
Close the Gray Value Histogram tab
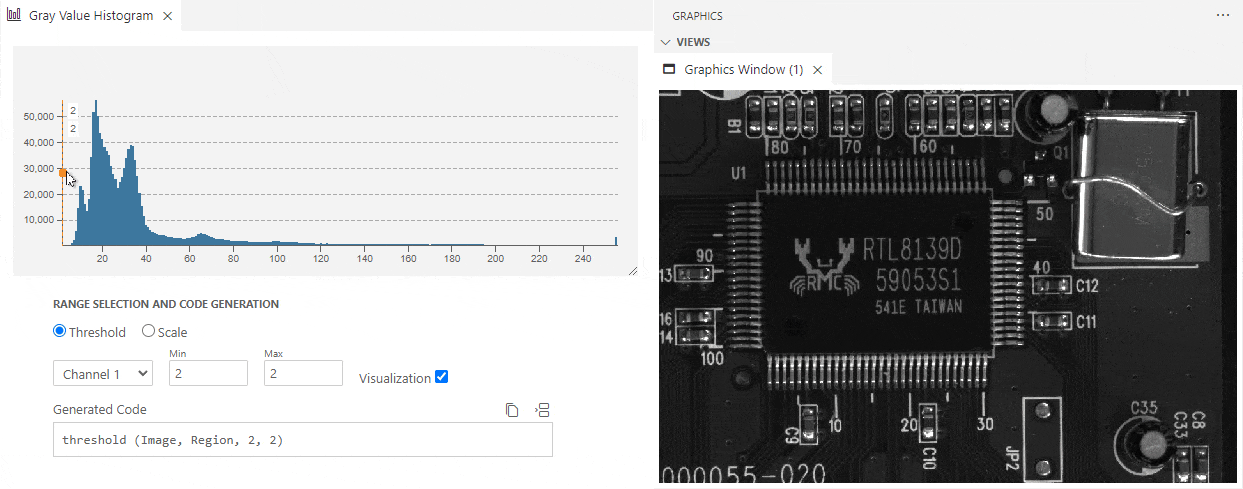[x=167, y=16]
